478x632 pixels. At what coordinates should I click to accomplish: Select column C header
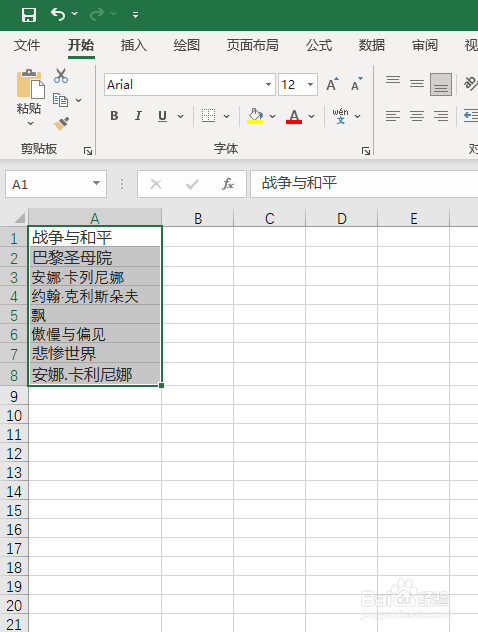pos(270,218)
